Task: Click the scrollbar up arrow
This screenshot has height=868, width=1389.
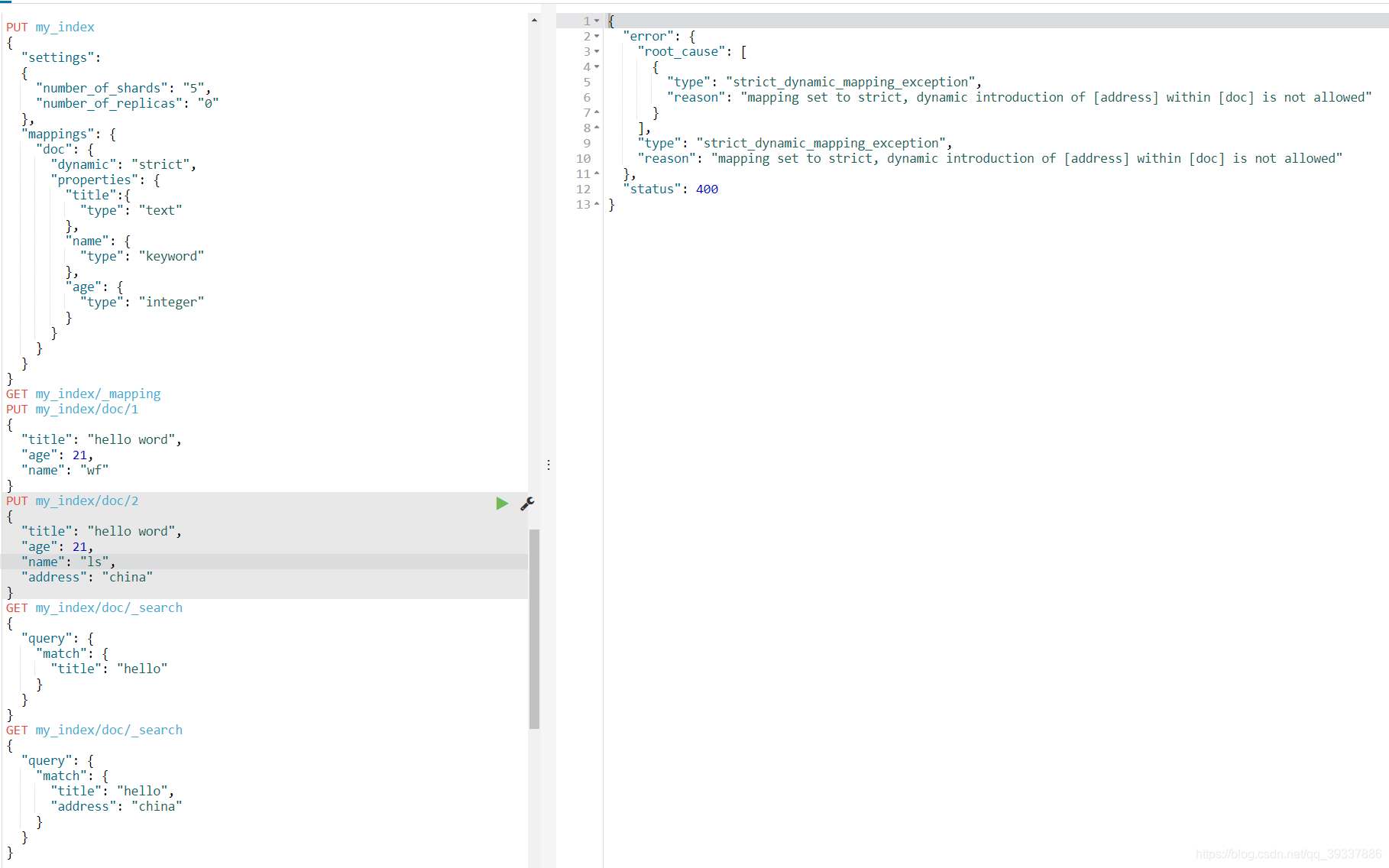Action: (534, 21)
